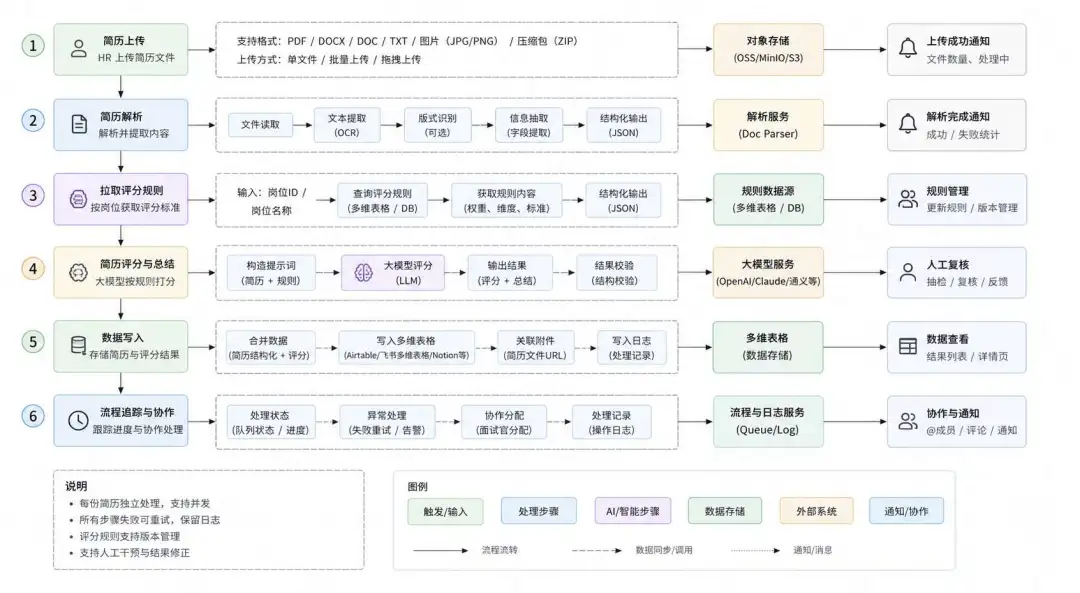Click the 构造提示词 step box
This screenshot has width=1080, height=593.
pos(271,273)
